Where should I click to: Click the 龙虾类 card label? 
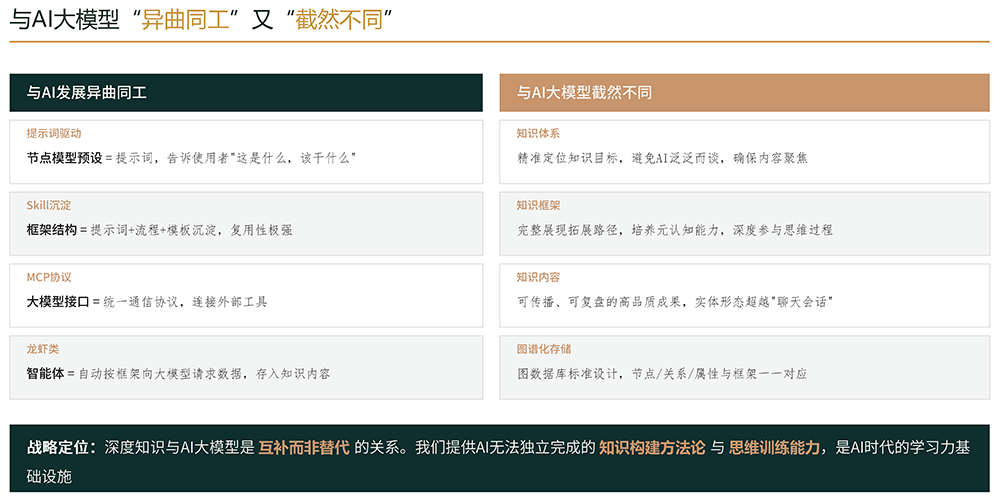click(x=43, y=349)
